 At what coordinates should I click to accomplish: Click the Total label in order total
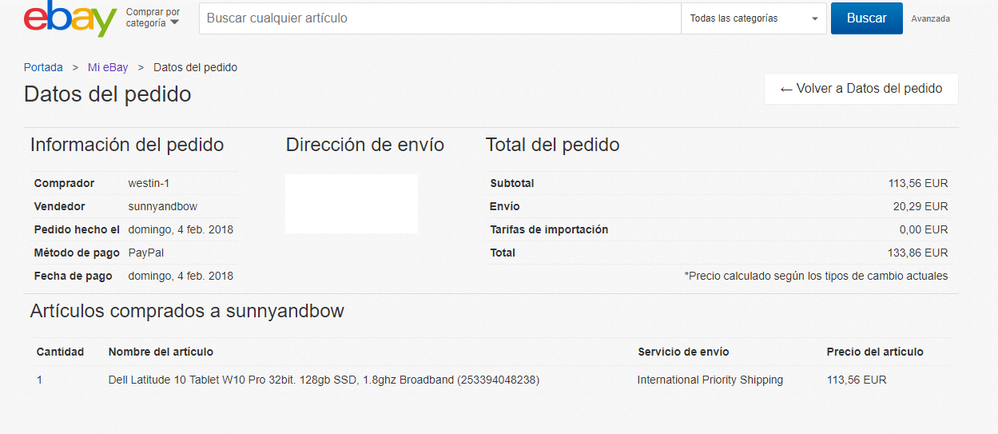503,253
